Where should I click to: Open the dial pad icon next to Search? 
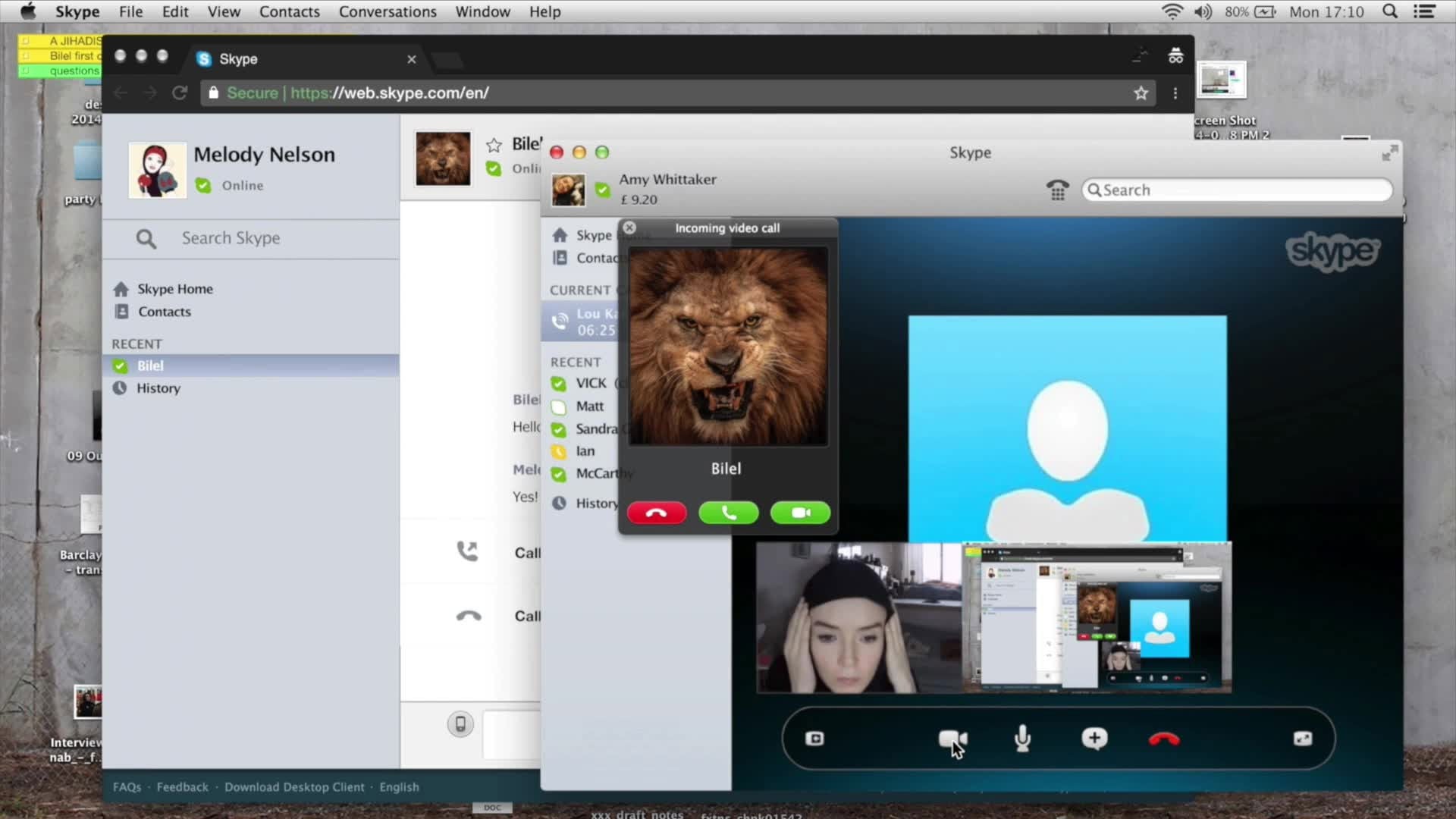point(1057,190)
